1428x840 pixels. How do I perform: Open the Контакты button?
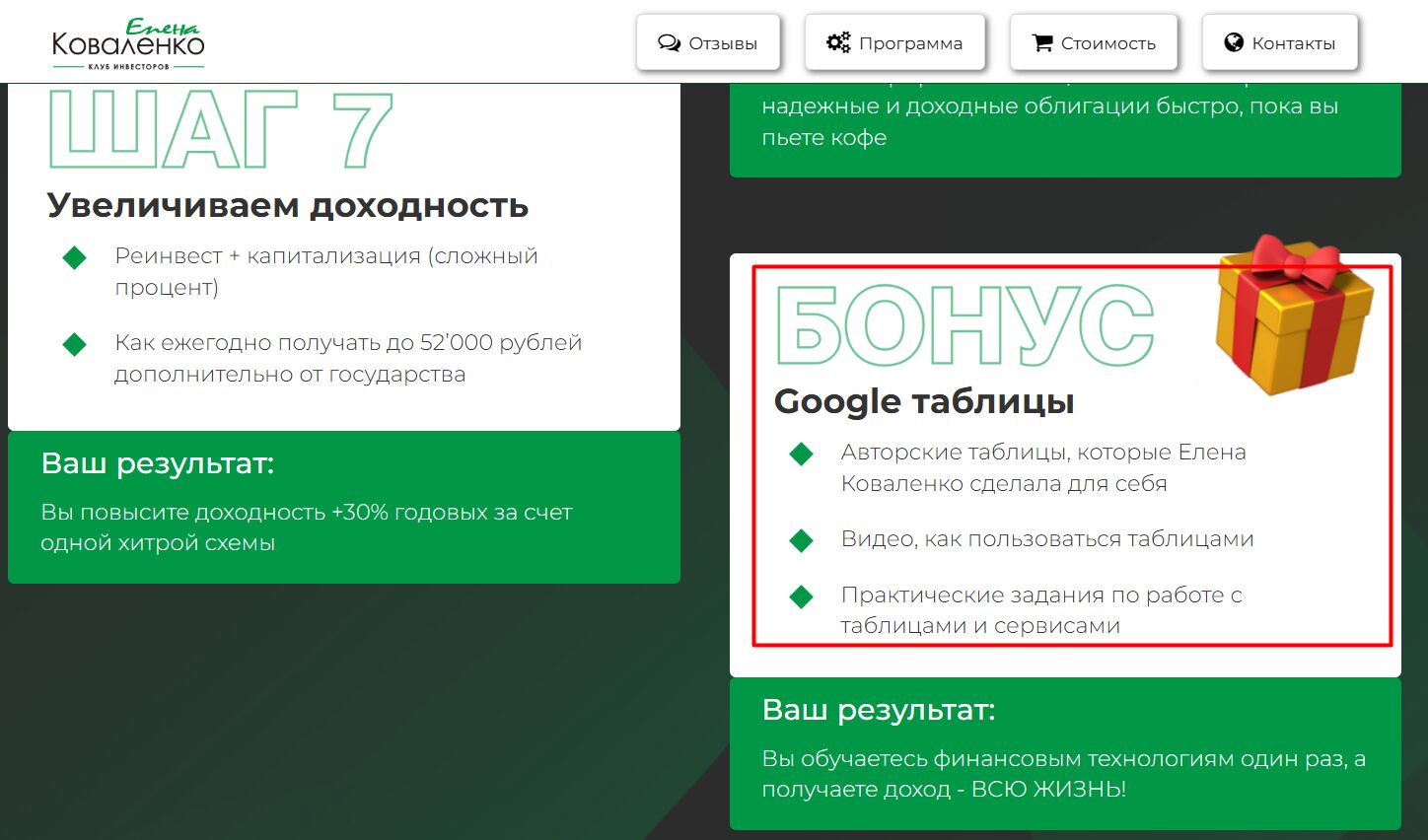[x=1280, y=42]
